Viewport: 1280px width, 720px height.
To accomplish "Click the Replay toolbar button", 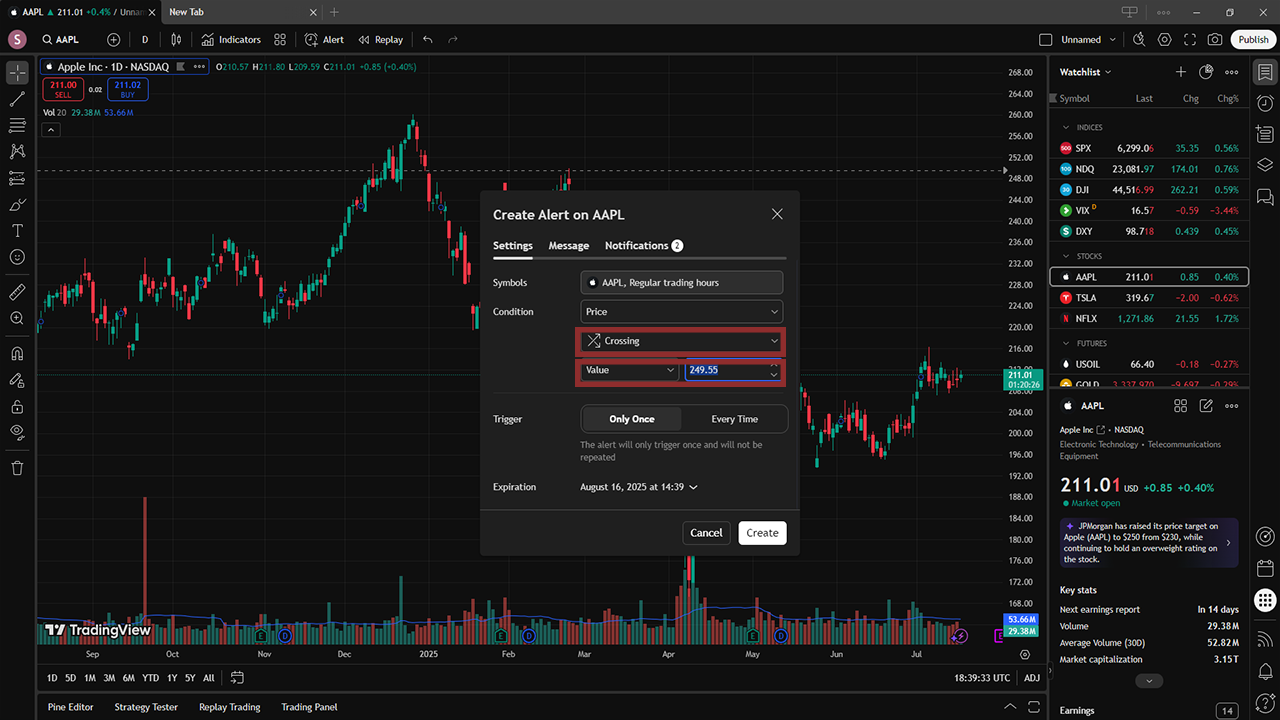I will [x=380, y=40].
